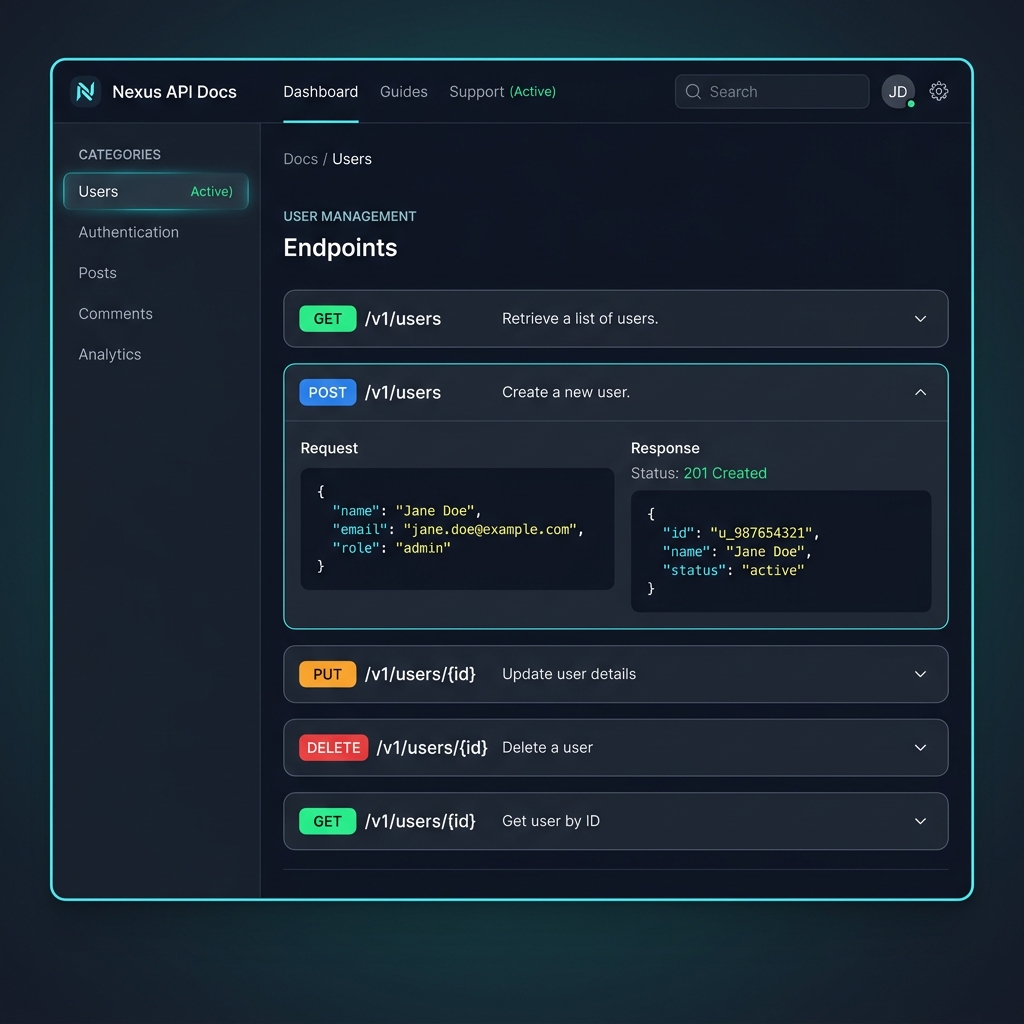1024x1024 pixels.
Task: Click the "Response" section label
Action: click(x=665, y=448)
